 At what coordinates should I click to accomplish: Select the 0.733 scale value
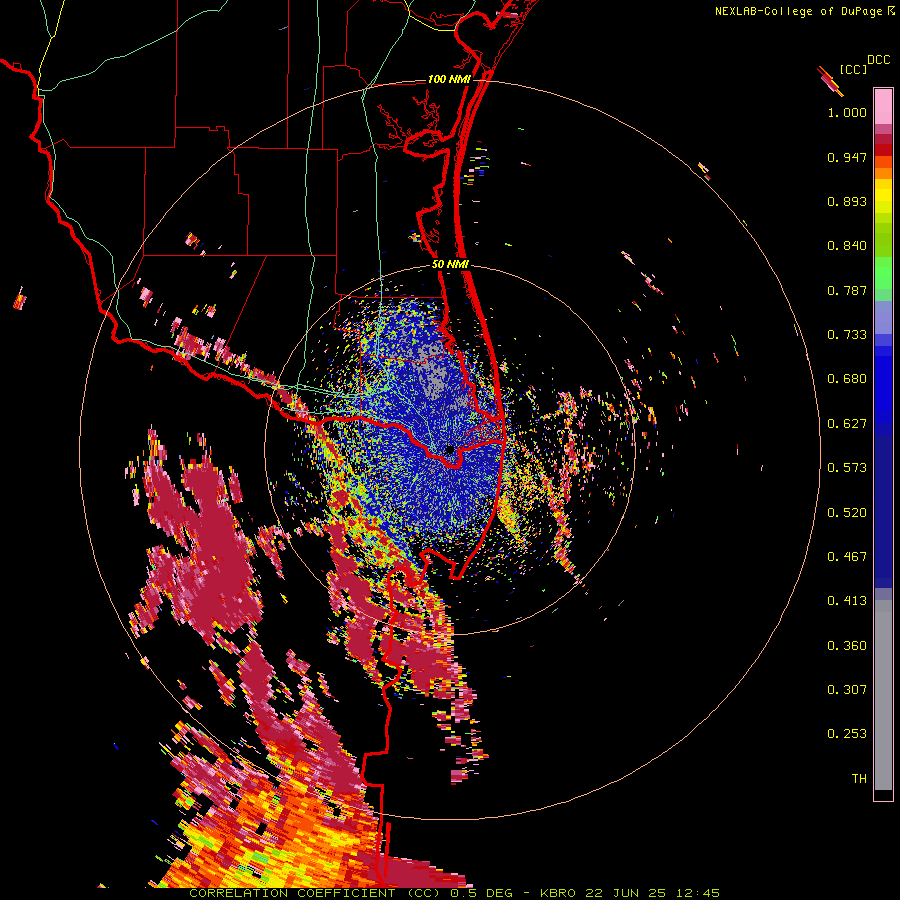(847, 335)
